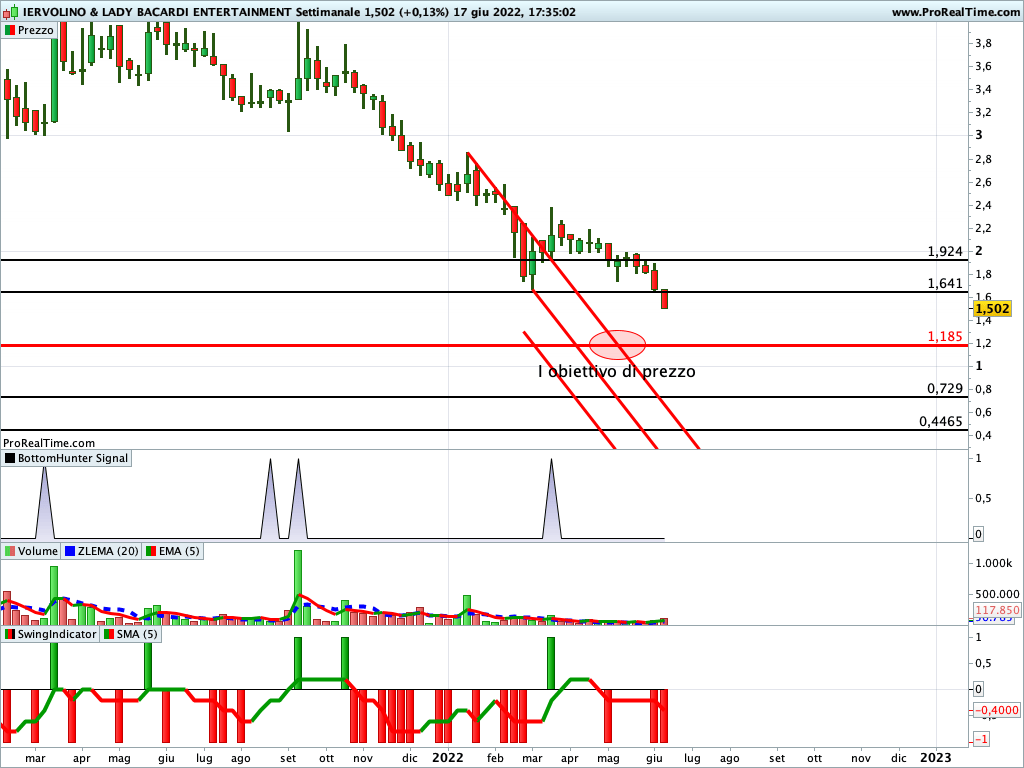This screenshot has width=1024, height=768.
Task: Click the red ellipse price target marker
Action: pyautogui.click(x=617, y=345)
